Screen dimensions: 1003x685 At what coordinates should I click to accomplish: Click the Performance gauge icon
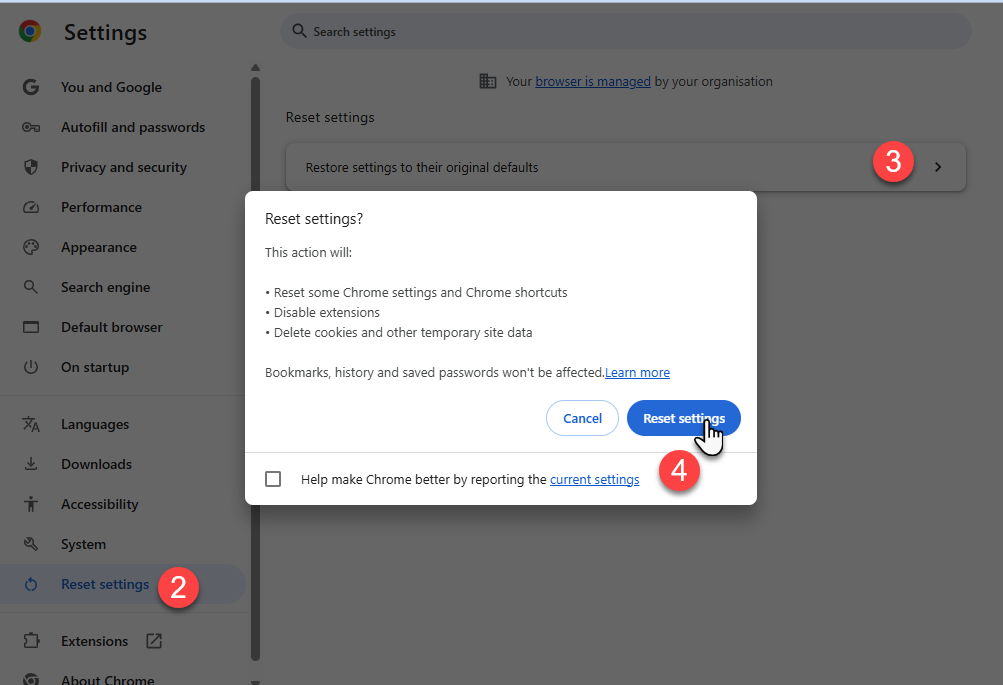pos(31,207)
